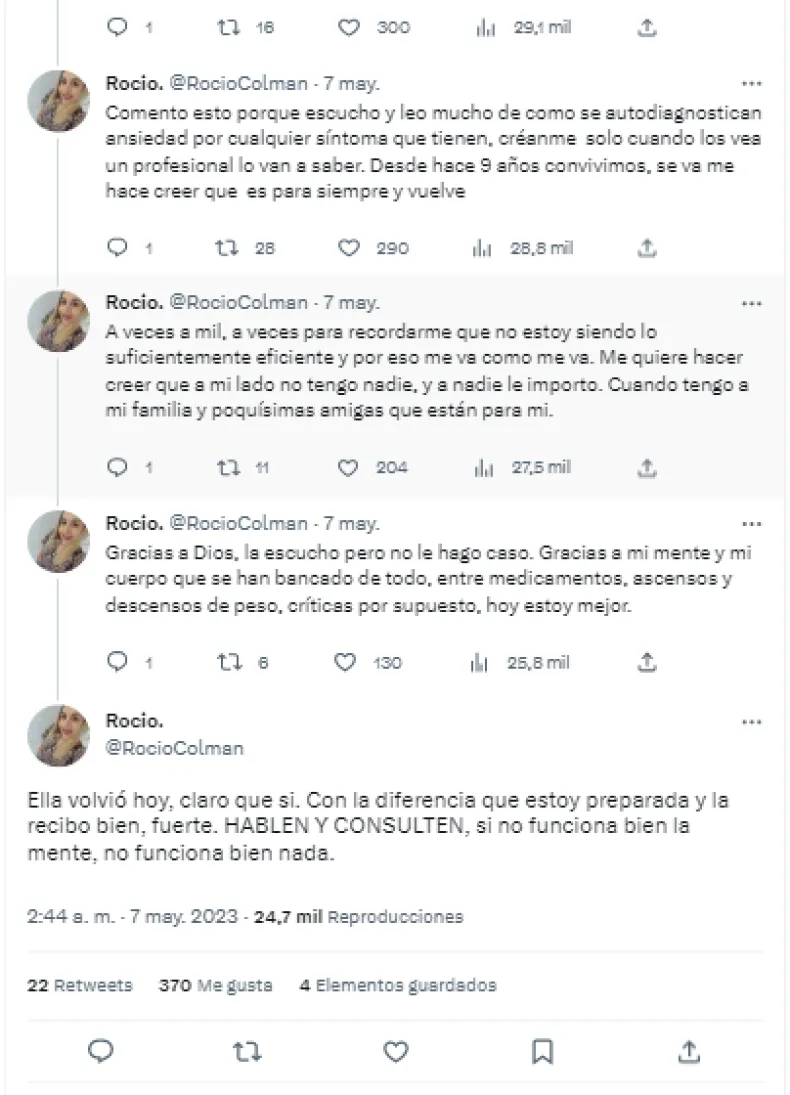
Task: Open the @RocioColman handle on main tweet
Action: (x=175, y=748)
